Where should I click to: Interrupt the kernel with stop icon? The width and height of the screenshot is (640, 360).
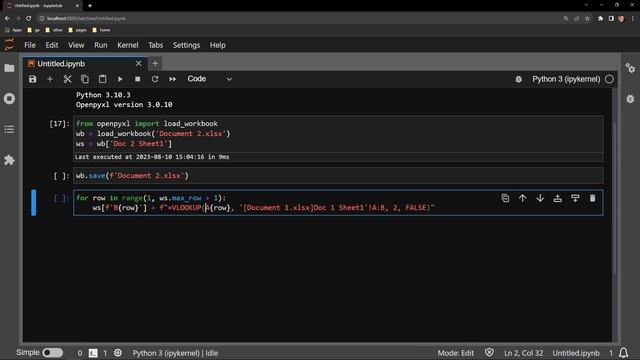point(138,79)
